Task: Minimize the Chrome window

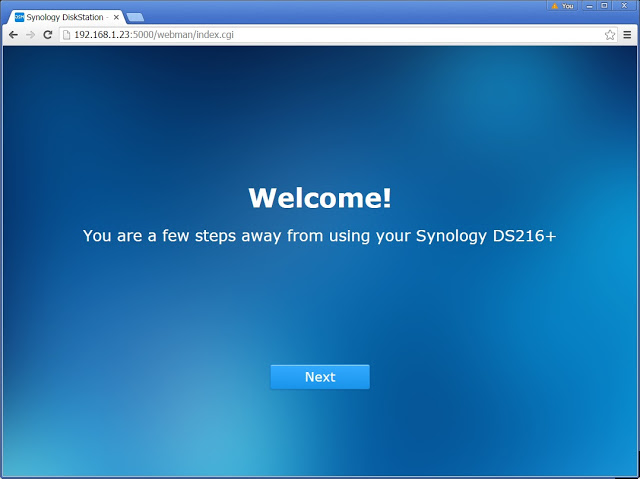Action: (x=589, y=6)
